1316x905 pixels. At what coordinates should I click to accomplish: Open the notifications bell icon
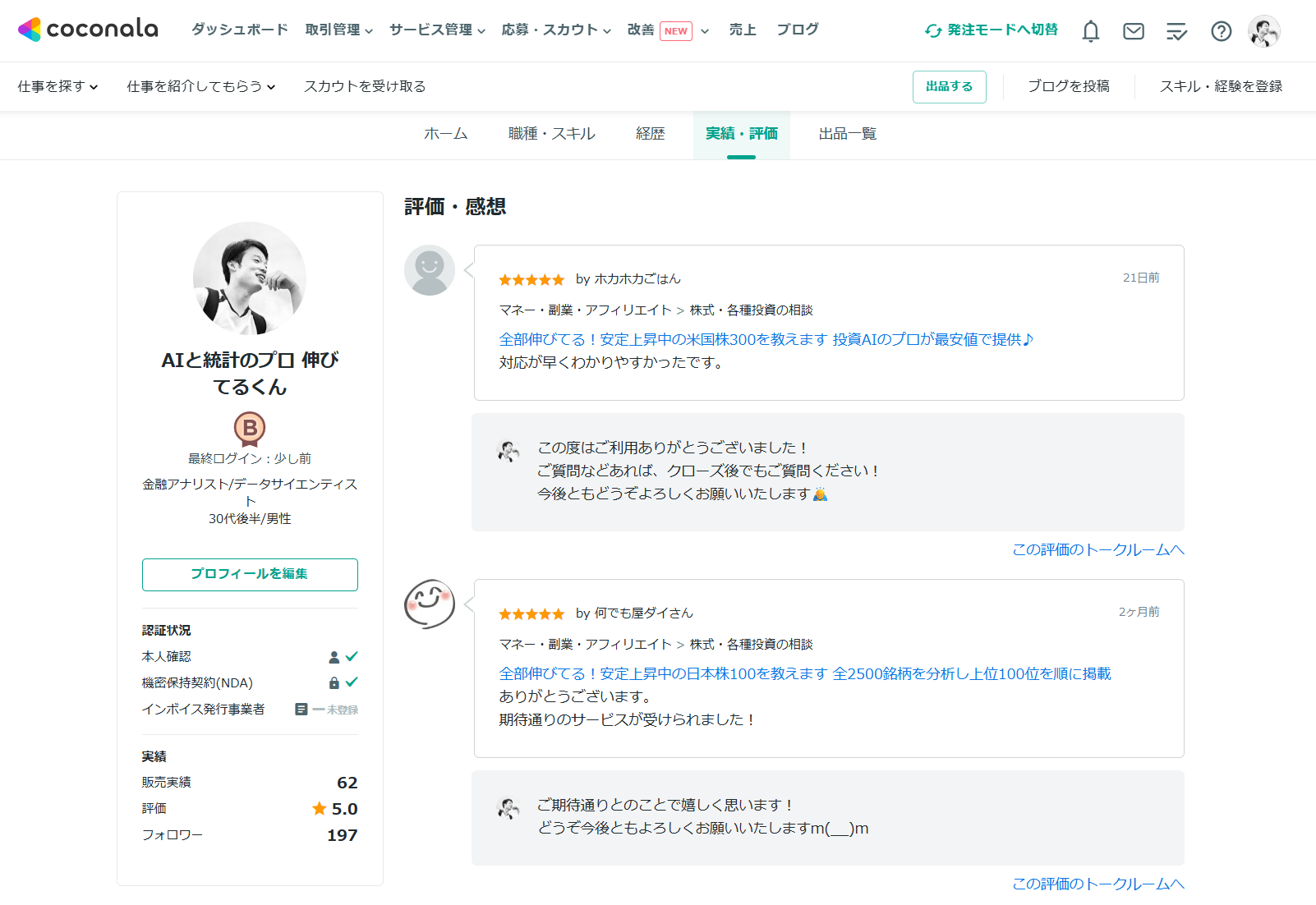click(1091, 30)
